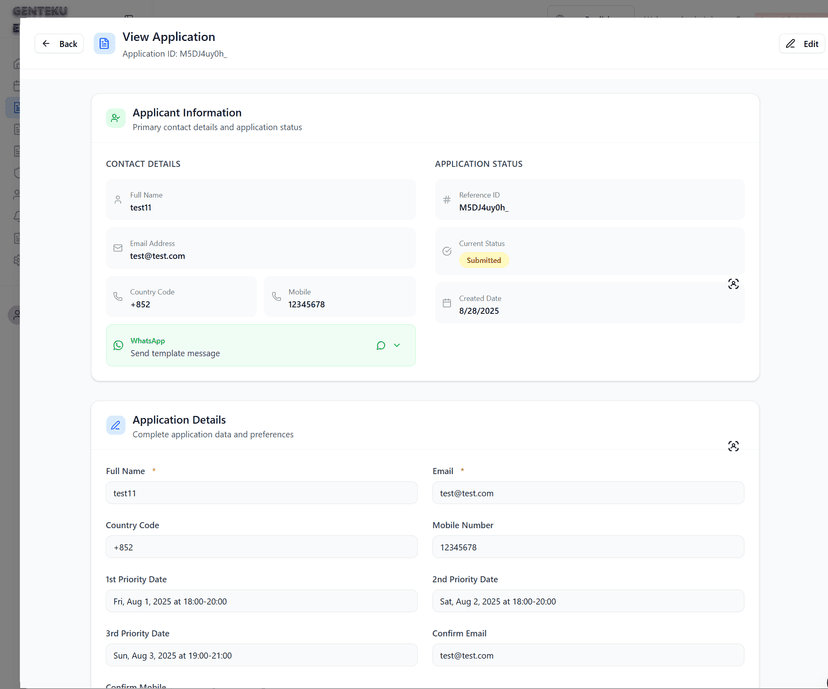Viewport: 828px width, 689px height.
Task: Click the Full Name input field
Action: 260,492
